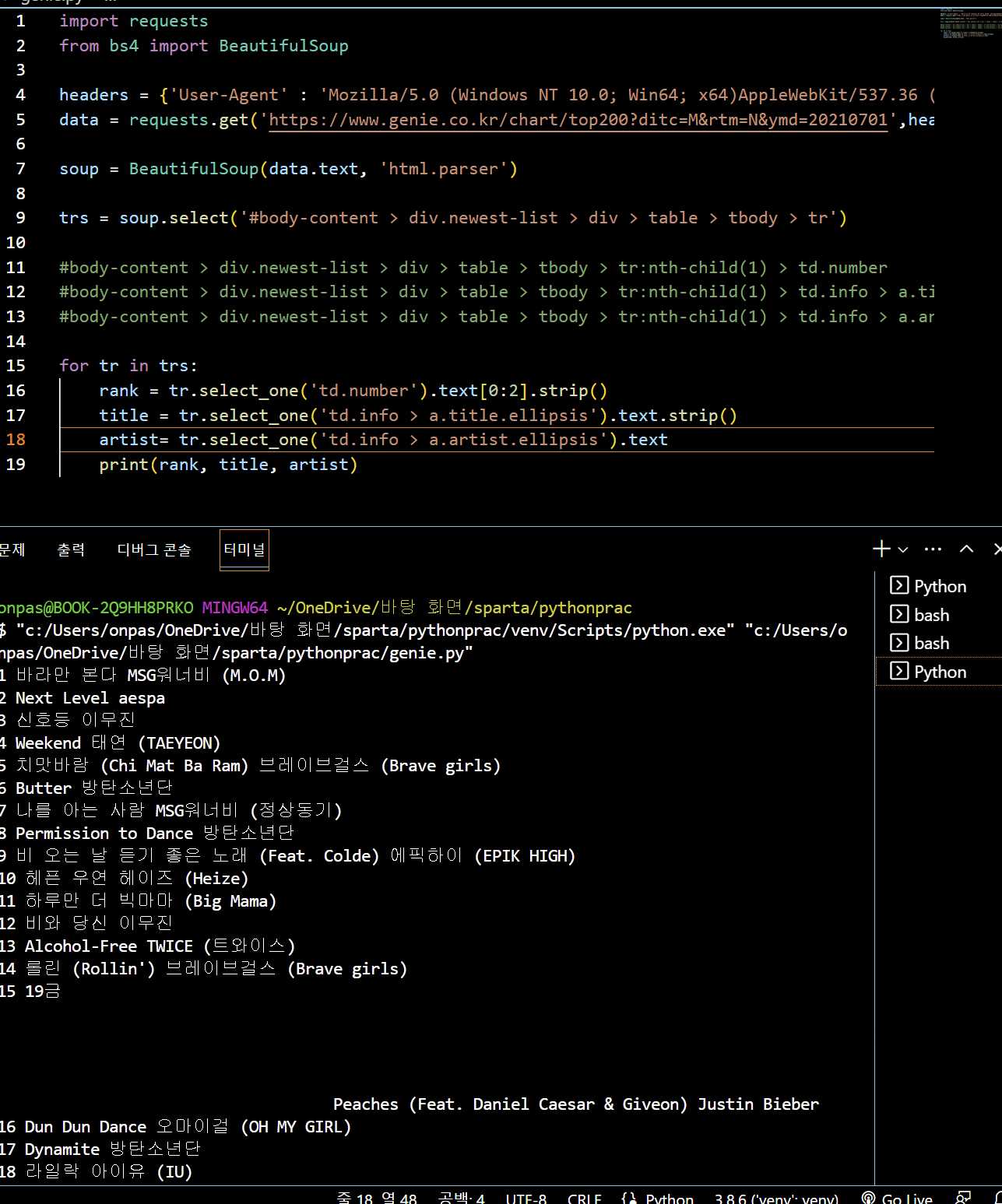Click the broadcast icon next to Go Live
Viewport: 1002px width, 1204px height.
[x=869, y=1198]
